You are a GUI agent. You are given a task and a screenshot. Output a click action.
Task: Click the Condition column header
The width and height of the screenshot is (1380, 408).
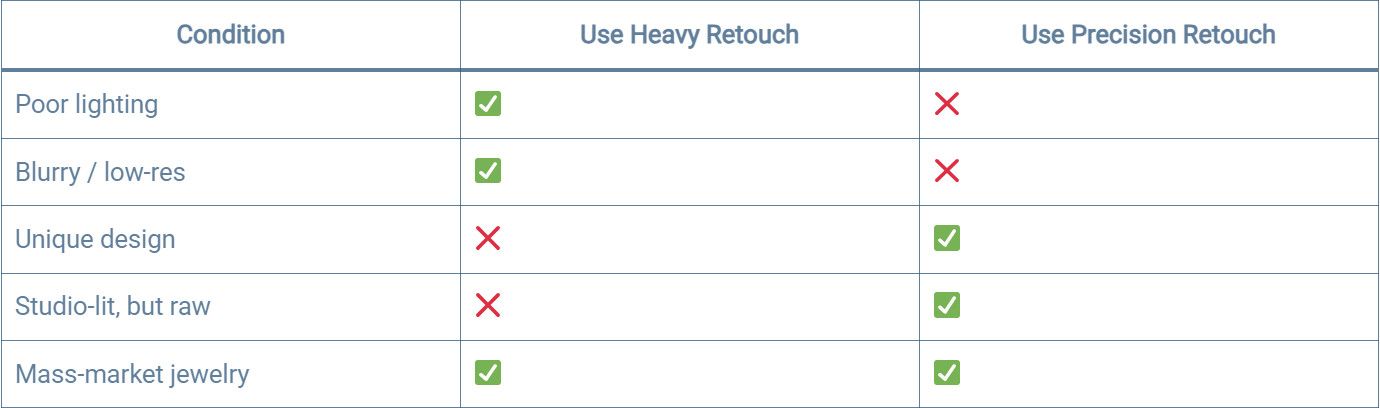[231, 35]
